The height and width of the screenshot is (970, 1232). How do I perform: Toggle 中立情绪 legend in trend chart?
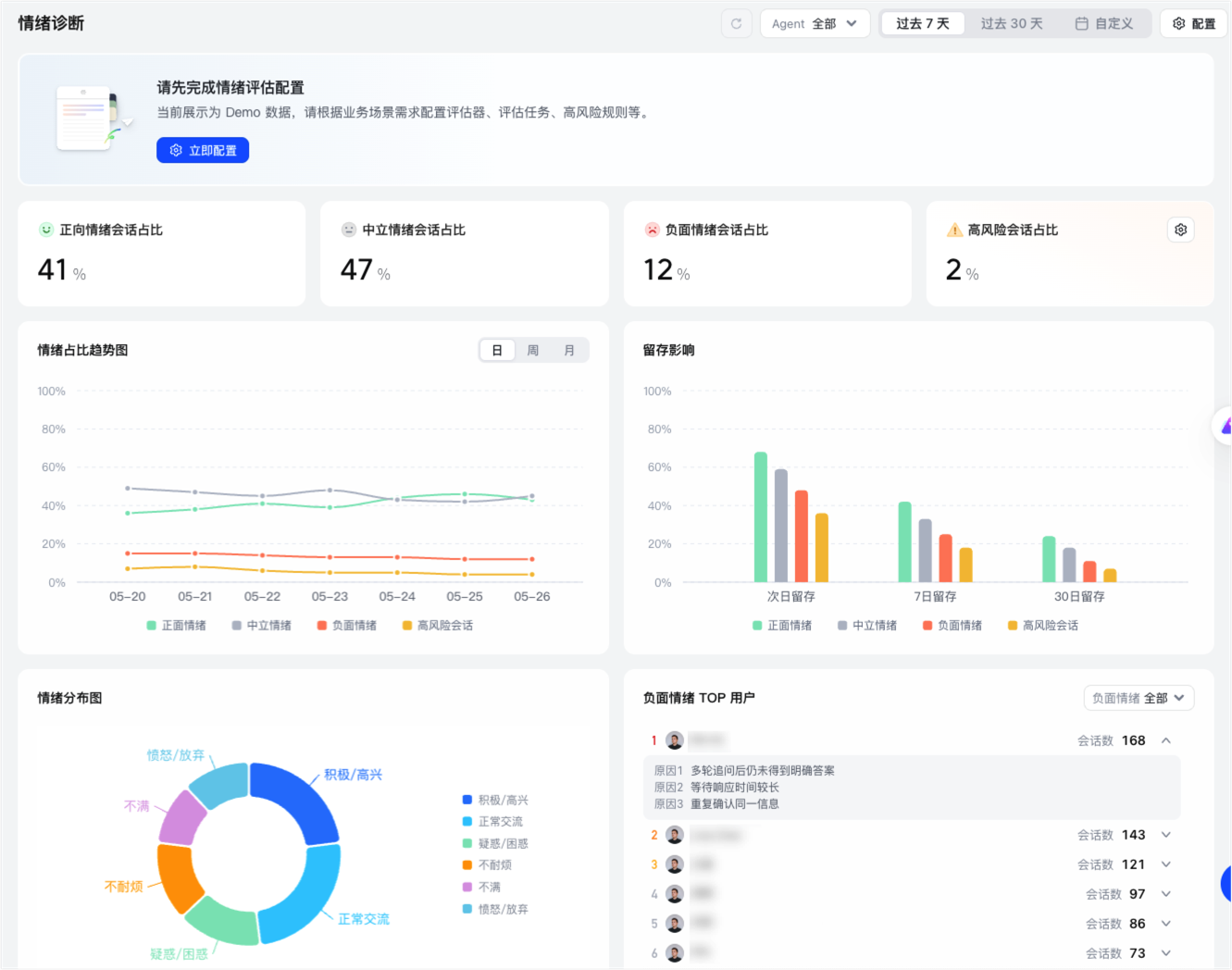(x=262, y=626)
